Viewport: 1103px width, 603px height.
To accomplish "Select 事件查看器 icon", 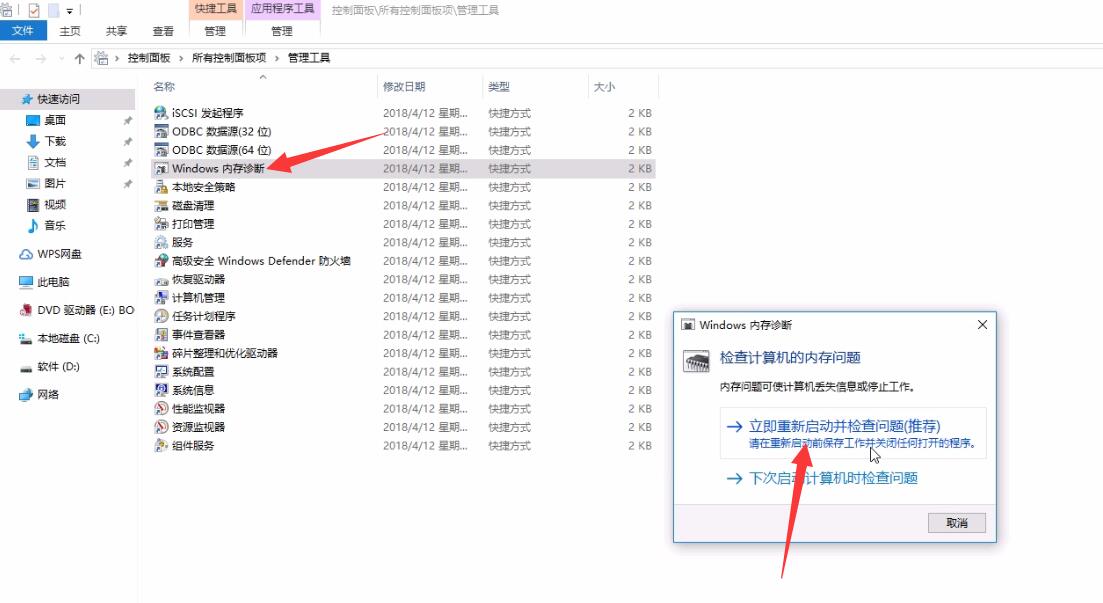I will tap(161, 335).
